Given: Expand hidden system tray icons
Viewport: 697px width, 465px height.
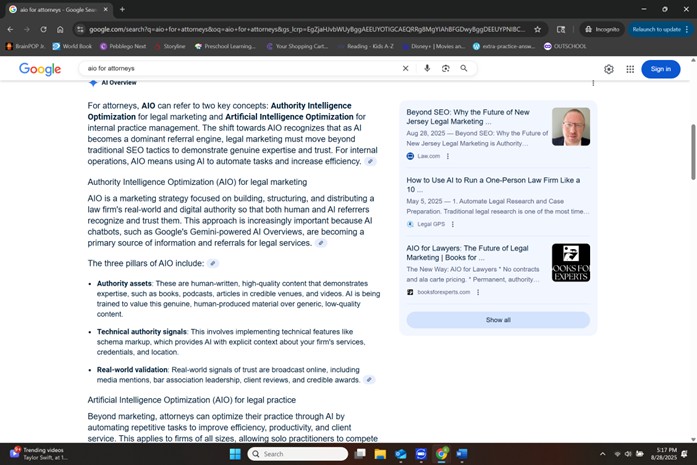Looking at the screenshot, I should click(602, 454).
